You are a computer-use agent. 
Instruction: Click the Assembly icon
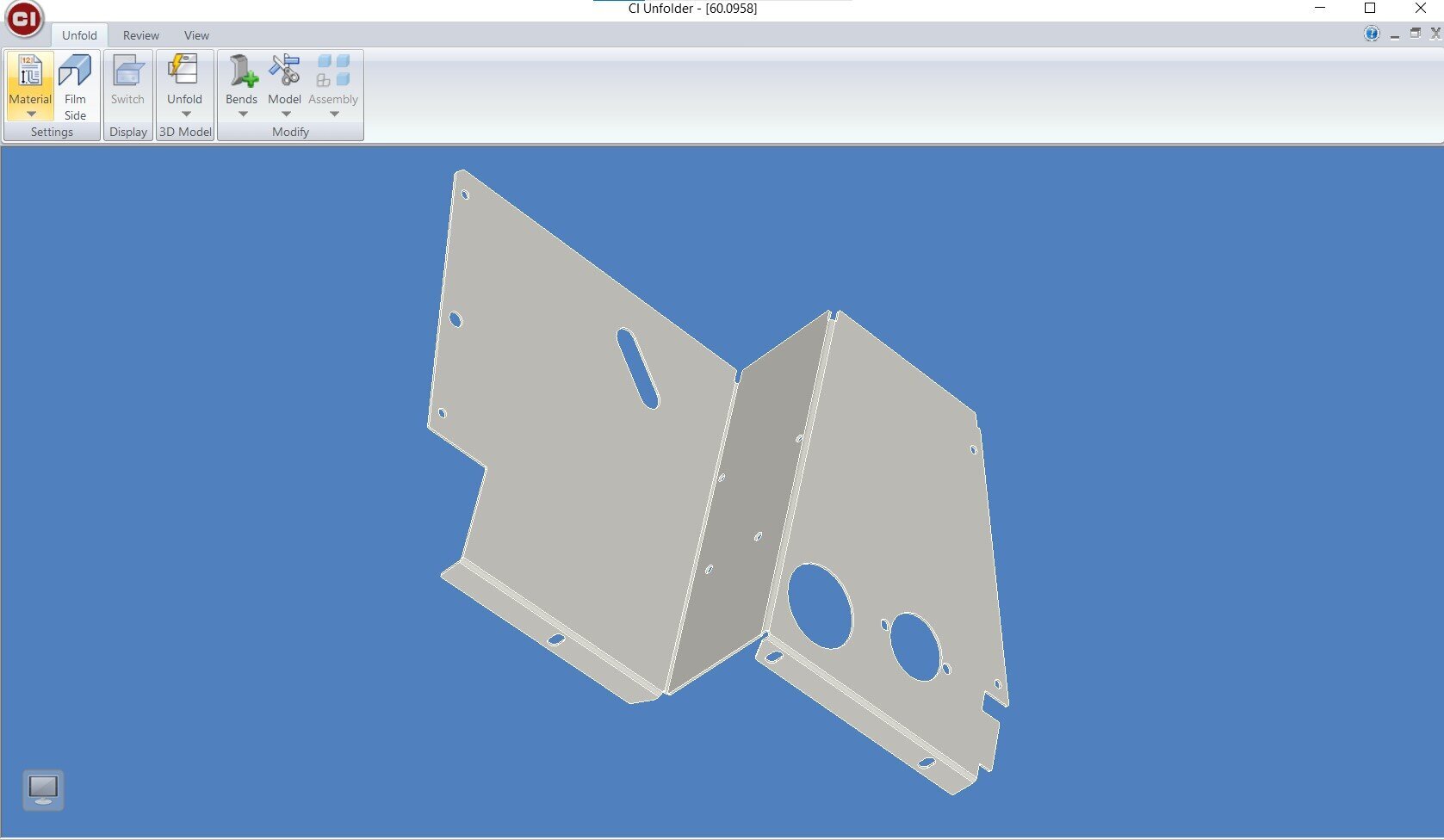pos(333,71)
